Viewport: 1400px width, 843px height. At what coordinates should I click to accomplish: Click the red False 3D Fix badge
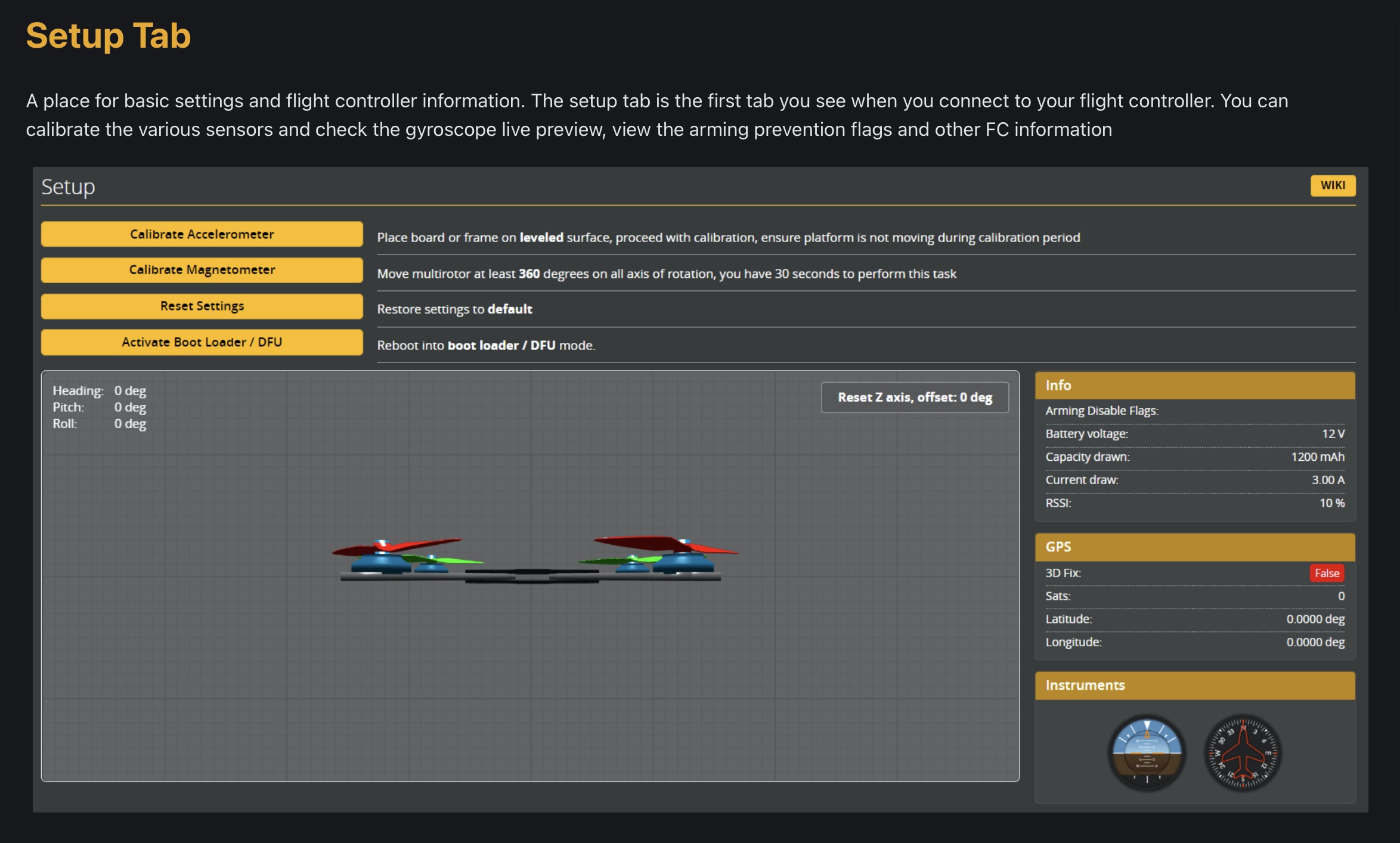[x=1327, y=573]
